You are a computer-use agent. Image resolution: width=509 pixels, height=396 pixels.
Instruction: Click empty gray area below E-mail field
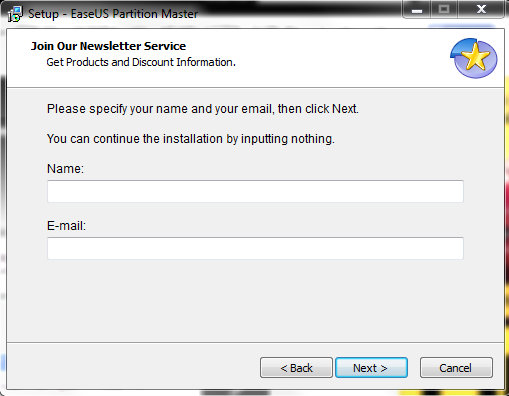[x=255, y=300]
